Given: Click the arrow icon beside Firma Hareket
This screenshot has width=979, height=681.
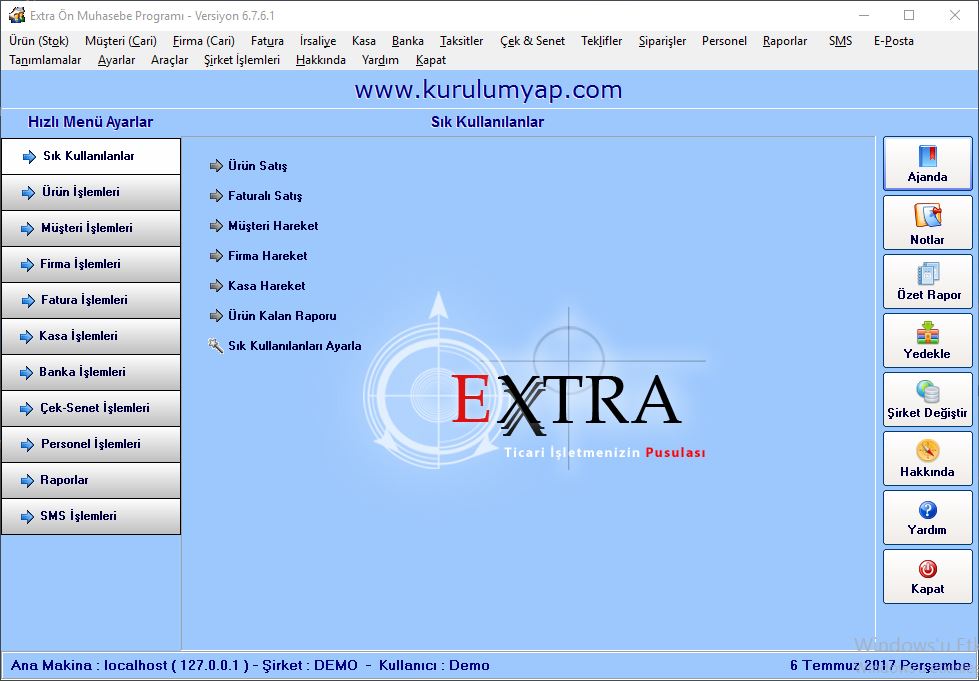Looking at the screenshot, I should [x=216, y=256].
